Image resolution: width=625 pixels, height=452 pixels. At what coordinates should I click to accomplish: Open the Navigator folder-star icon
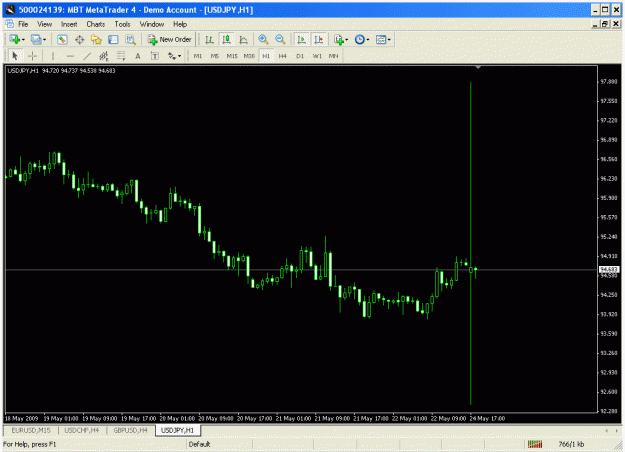(96, 39)
